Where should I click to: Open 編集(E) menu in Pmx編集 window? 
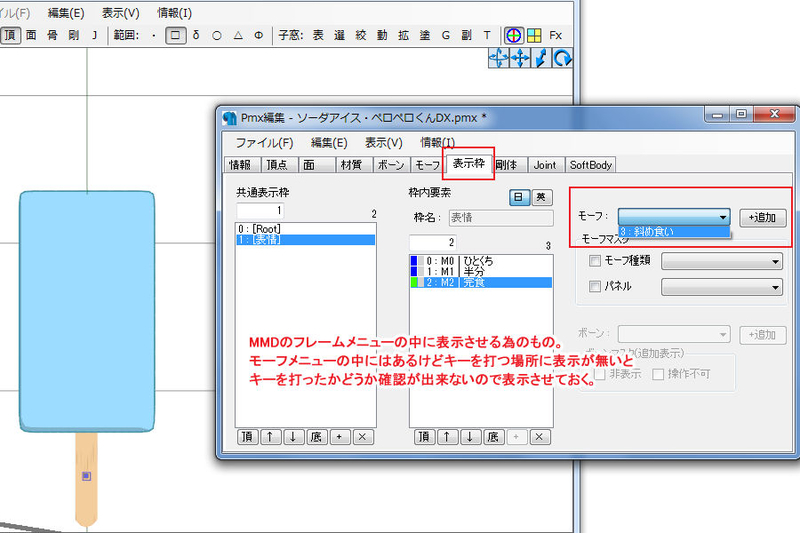click(x=329, y=142)
